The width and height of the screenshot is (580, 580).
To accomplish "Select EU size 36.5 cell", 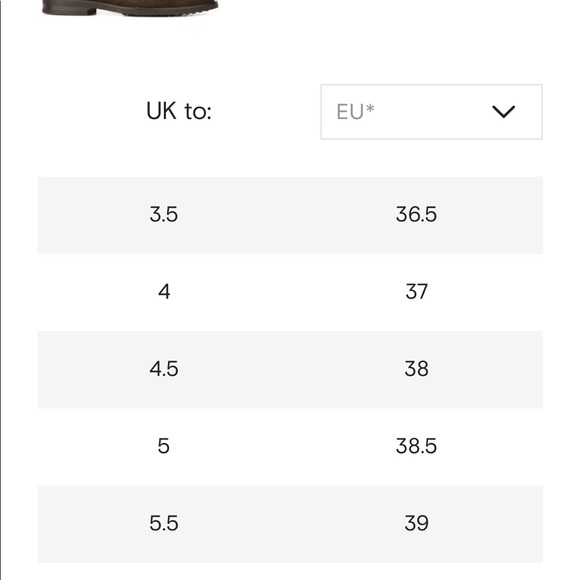I will [x=416, y=215].
